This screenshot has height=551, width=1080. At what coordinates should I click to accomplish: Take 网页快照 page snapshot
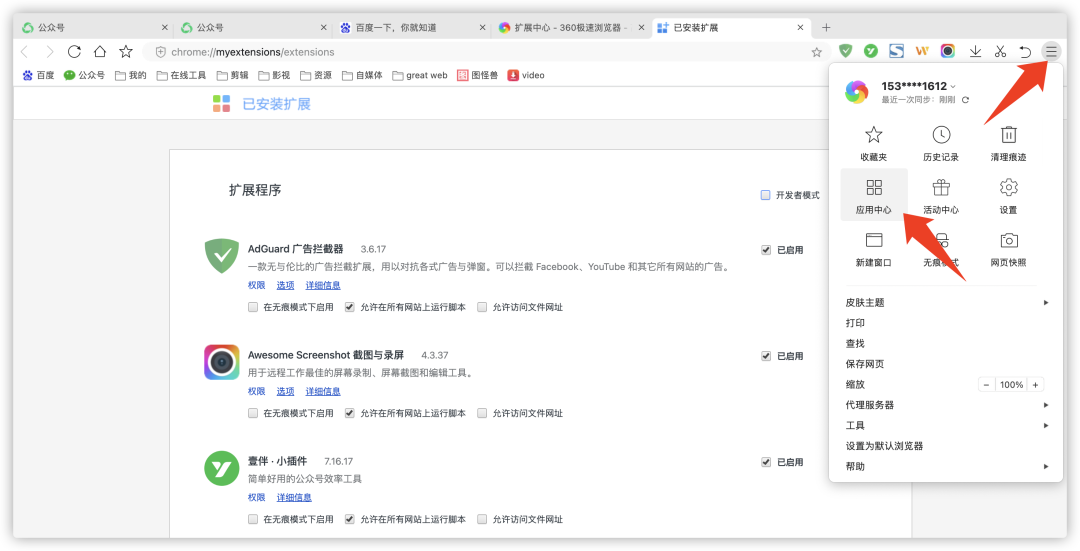coord(1008,249)
